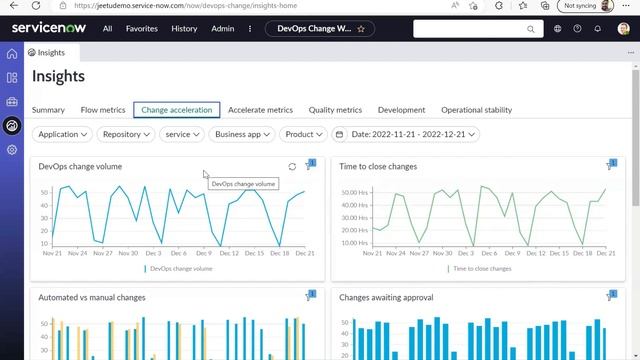
Task: Open the briefcase icon in sidebar
Action: pyautogui.click(x=12, y=102)
